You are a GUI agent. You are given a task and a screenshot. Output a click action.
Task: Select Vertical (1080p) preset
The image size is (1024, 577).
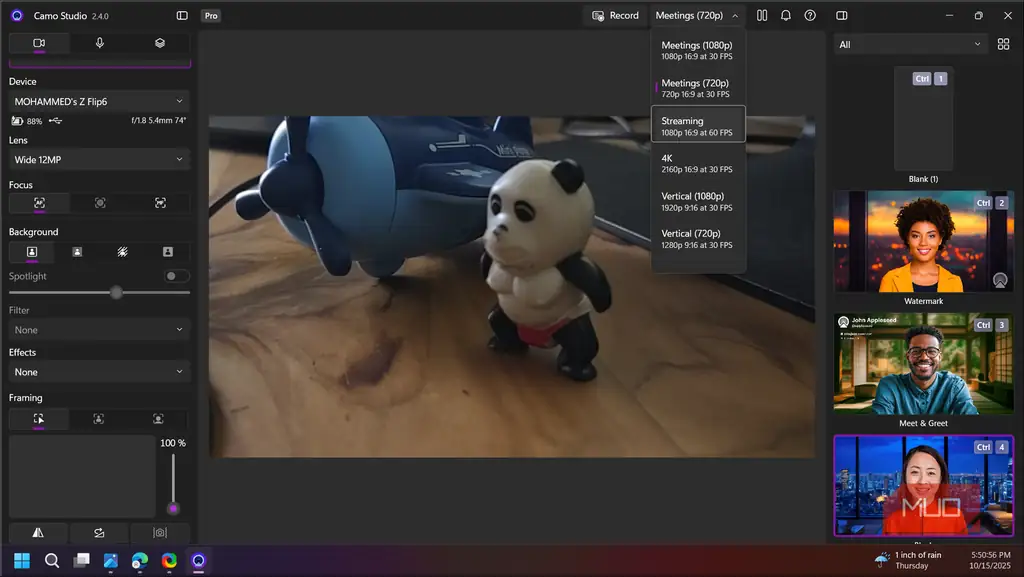[698, 201]
